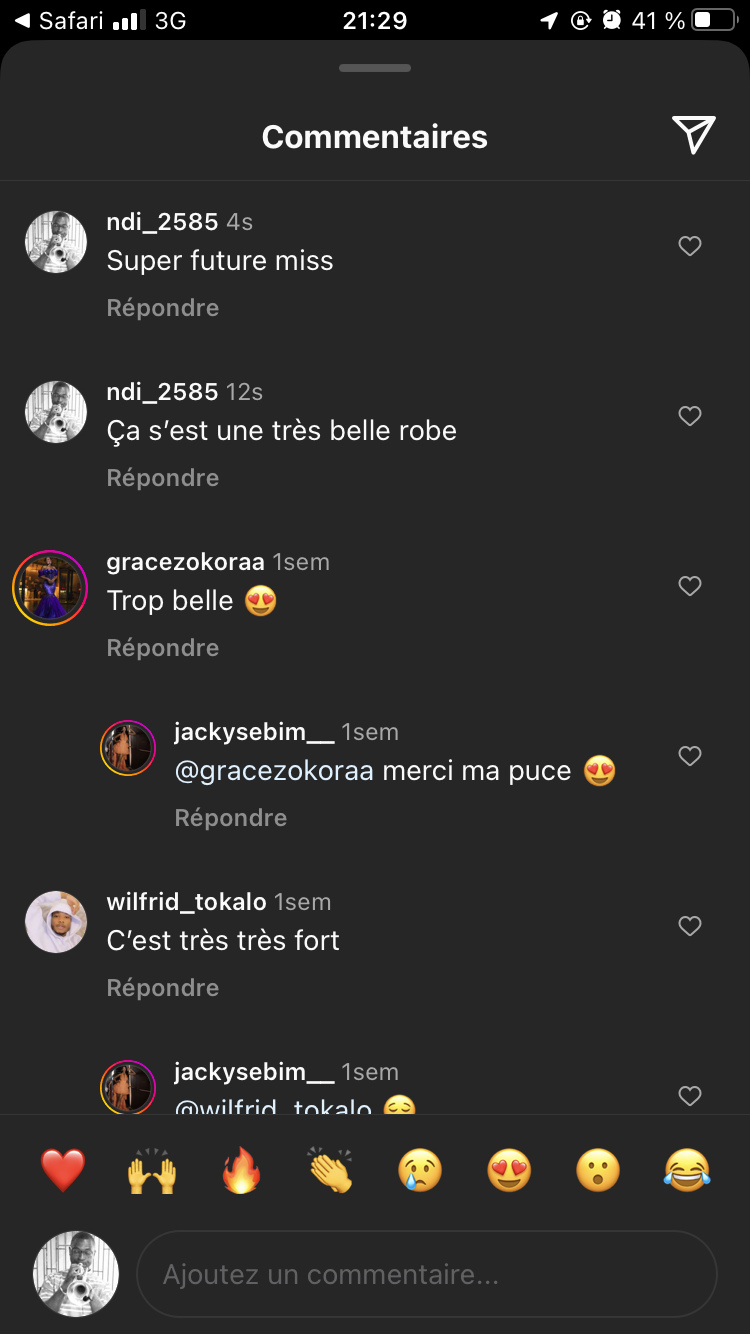The height and width of the screenshot is (1334, 750).
Task: Insert the red heart emoji reaction
Action: tap(63, 1170)
